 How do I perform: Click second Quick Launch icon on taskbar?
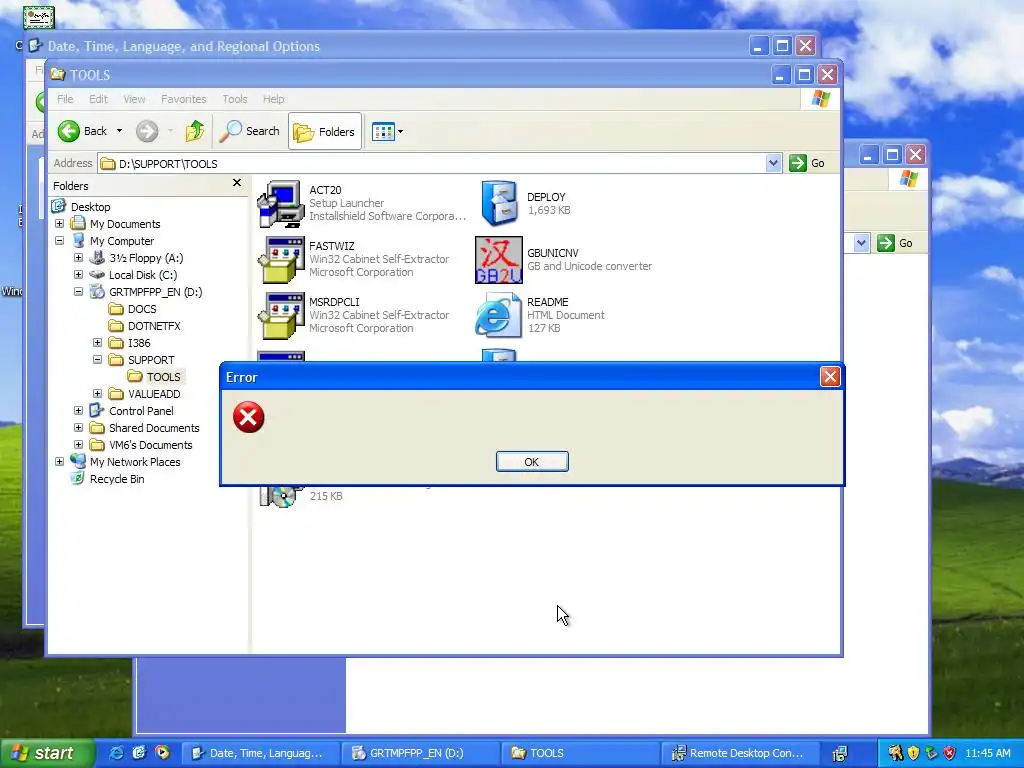[x=139, y=753]
